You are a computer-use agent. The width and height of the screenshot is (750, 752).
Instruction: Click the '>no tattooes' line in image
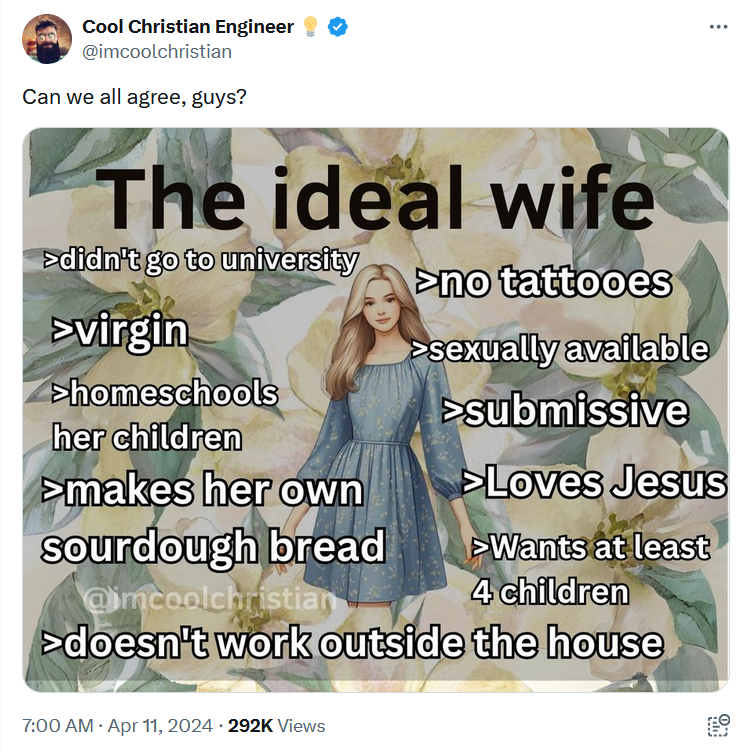(x=543, y=282)
